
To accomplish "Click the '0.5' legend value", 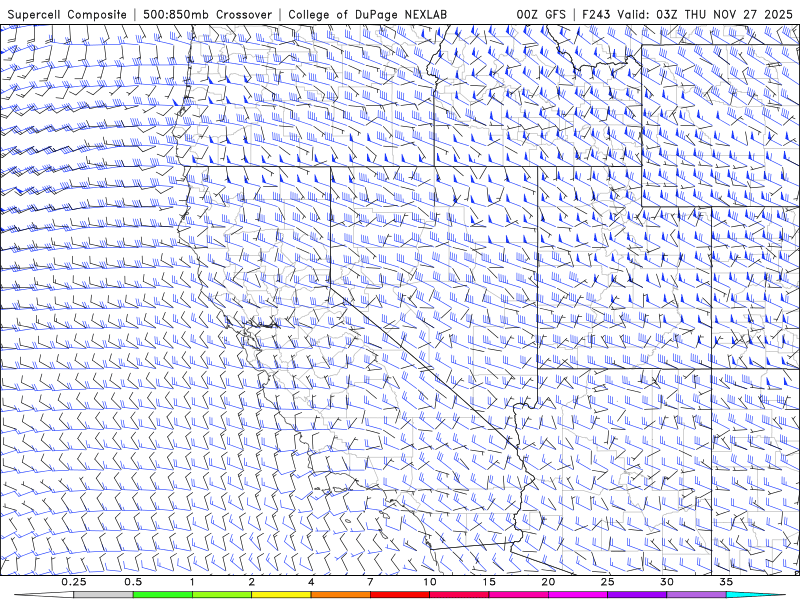I will [x=133, y=582].
